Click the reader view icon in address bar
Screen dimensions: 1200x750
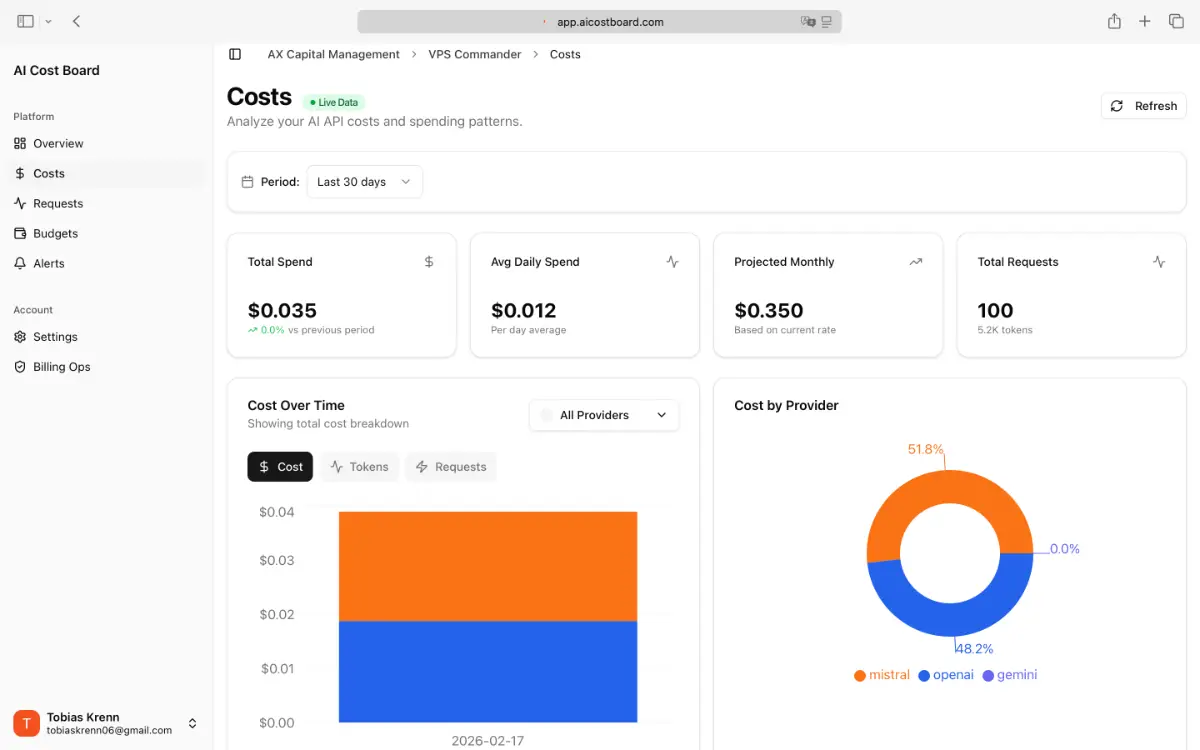(827, 21)
